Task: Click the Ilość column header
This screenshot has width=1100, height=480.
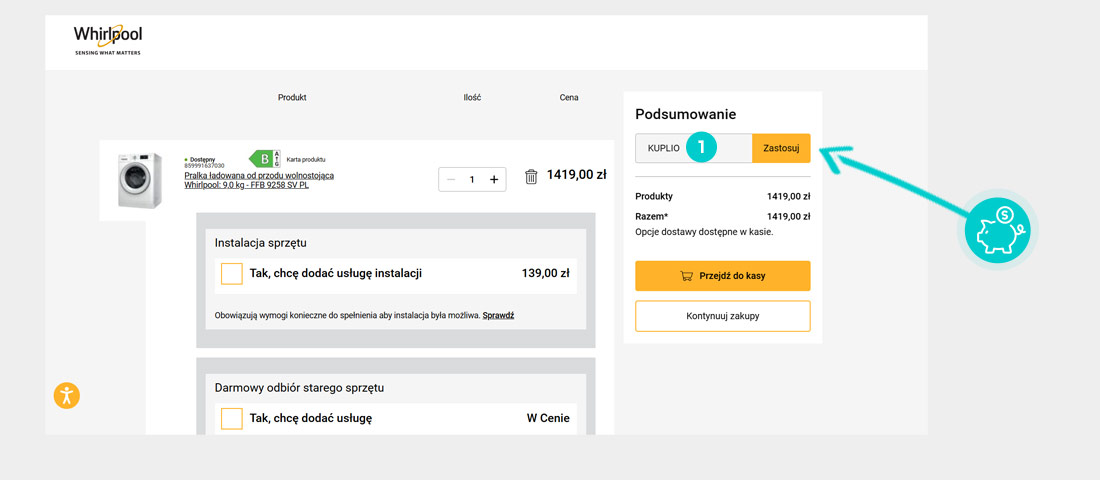Action: tap(472, 98)
